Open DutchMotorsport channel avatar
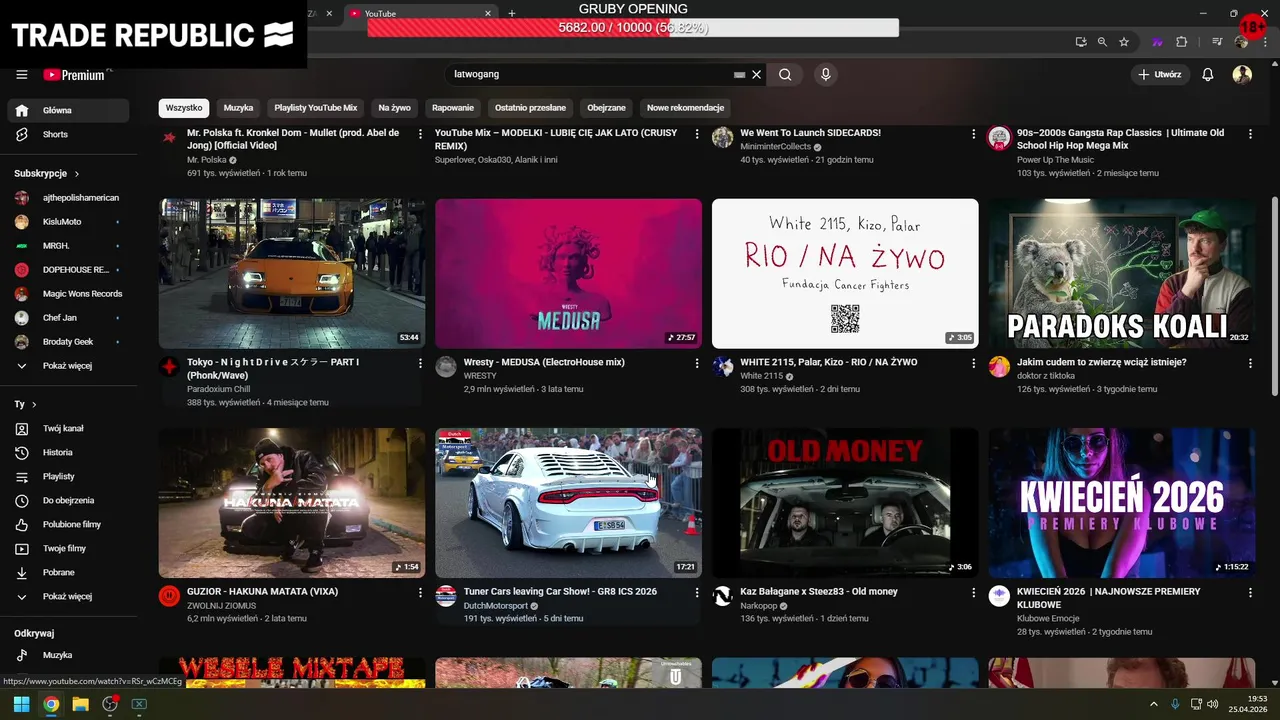 [446, 596]
